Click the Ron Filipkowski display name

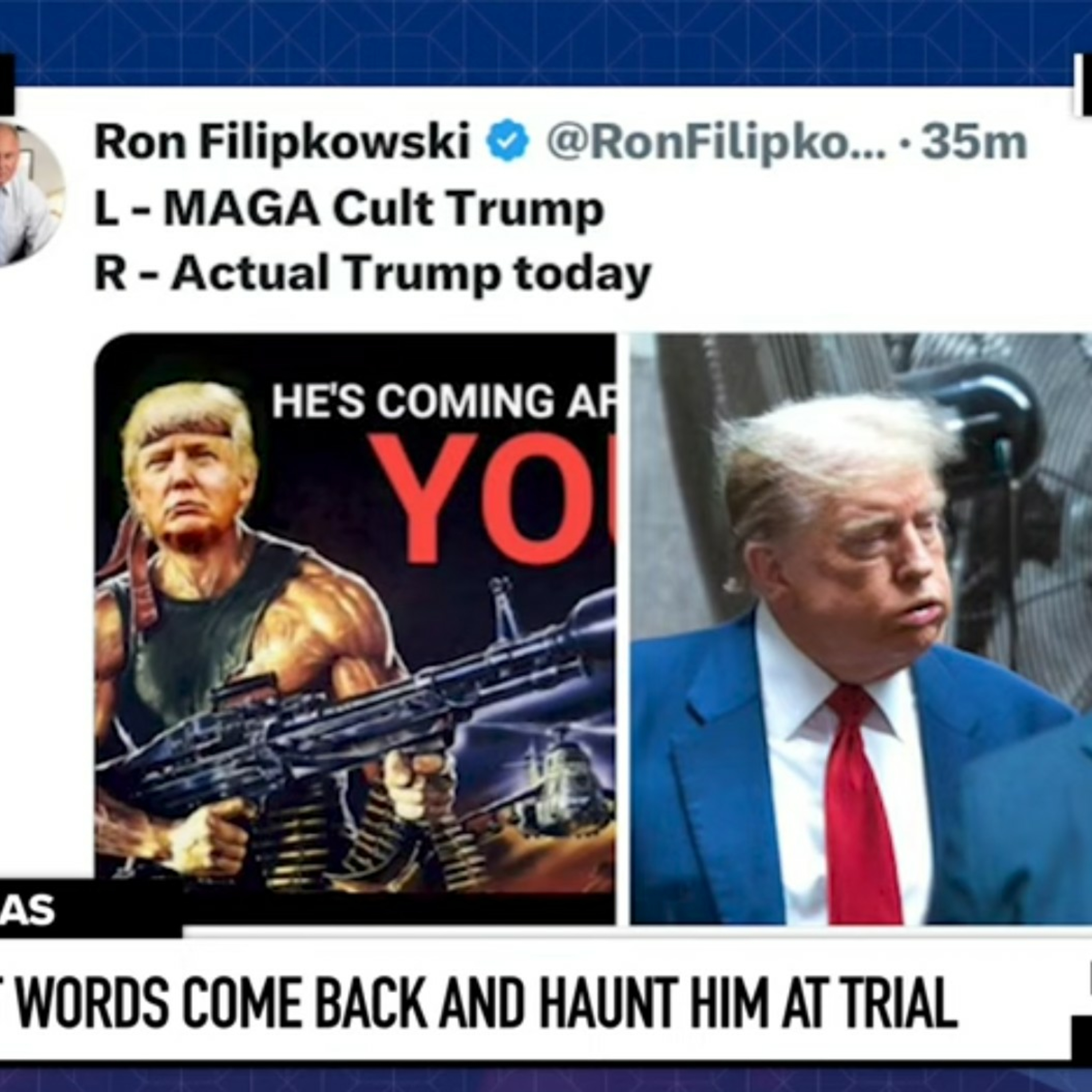coord(282,141)
